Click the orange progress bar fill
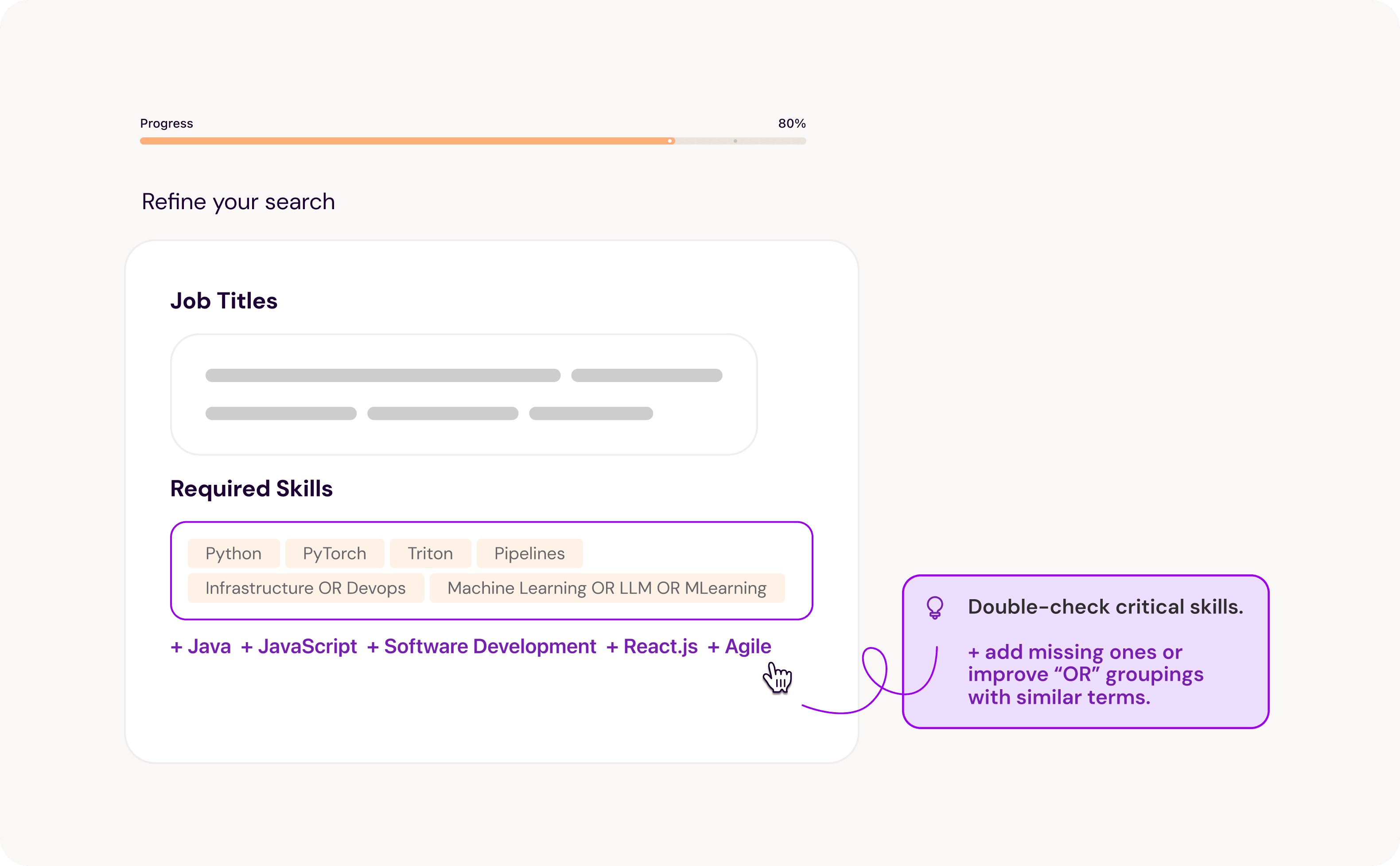The image size is (1400, 866). tap(401, 141)
